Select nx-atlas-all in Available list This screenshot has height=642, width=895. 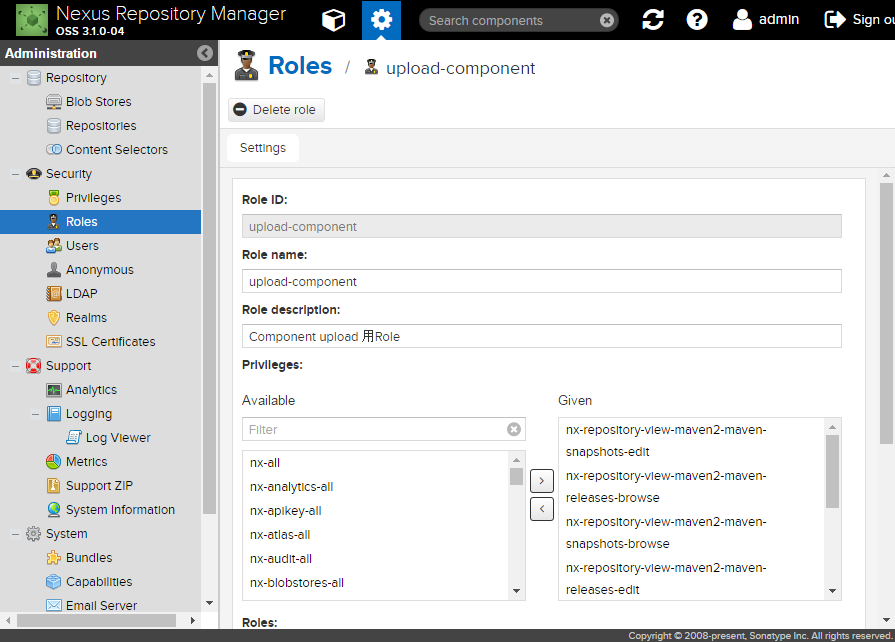[375, 535]
